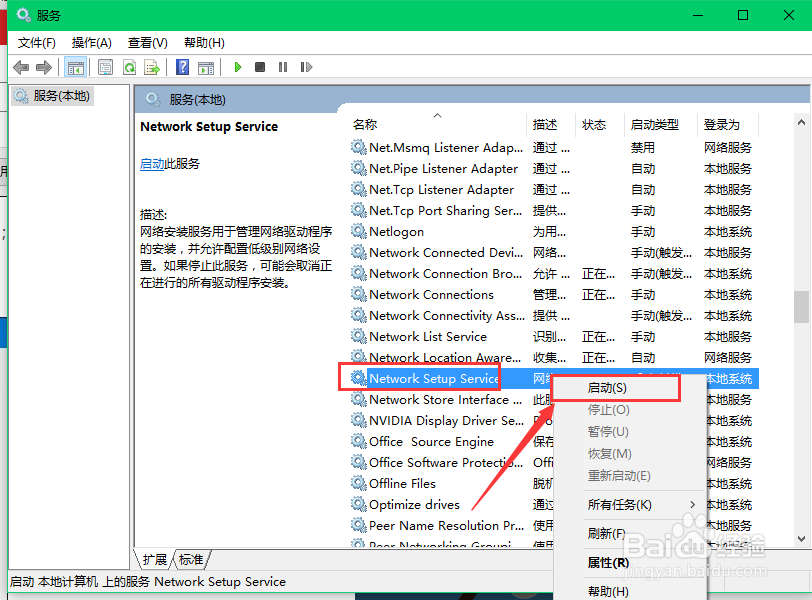The width and height of the screenshot is (812, 600).
Task: Open the 文件(F) menu
Action: [x=37, y=42]
